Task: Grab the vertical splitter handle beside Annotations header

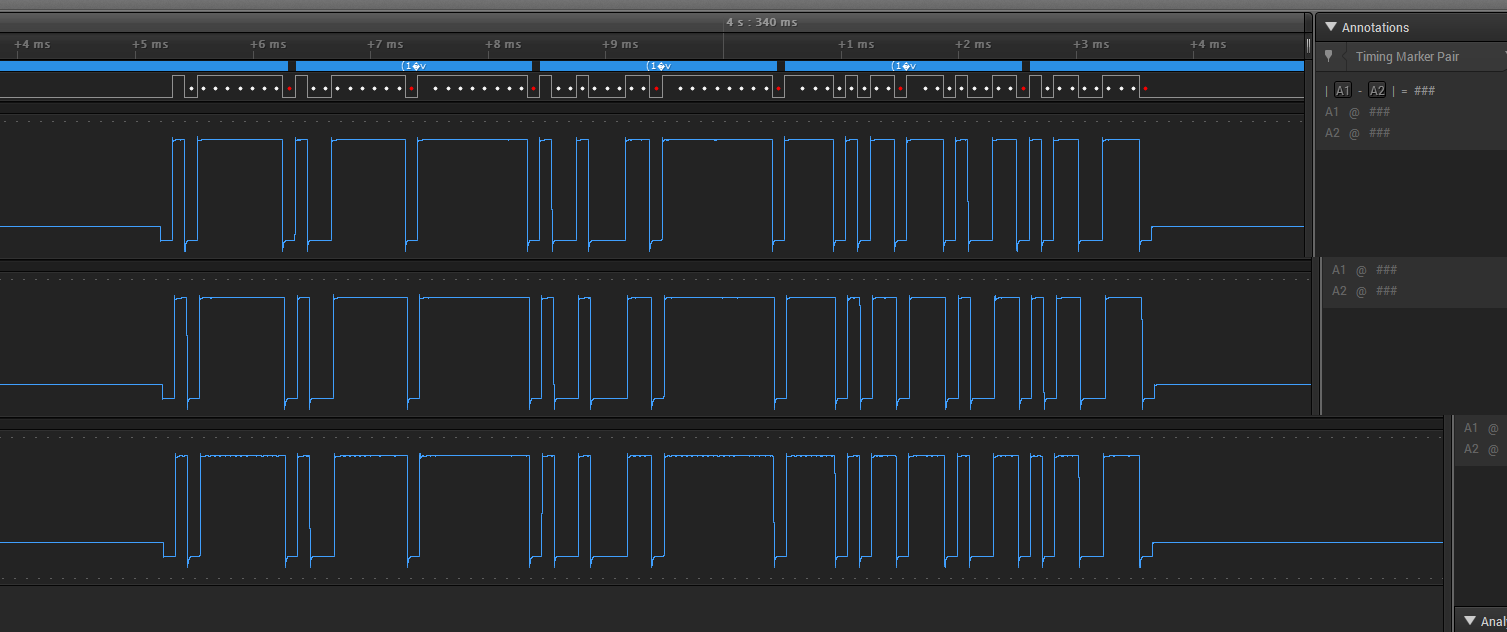Action: point(1308,45)
